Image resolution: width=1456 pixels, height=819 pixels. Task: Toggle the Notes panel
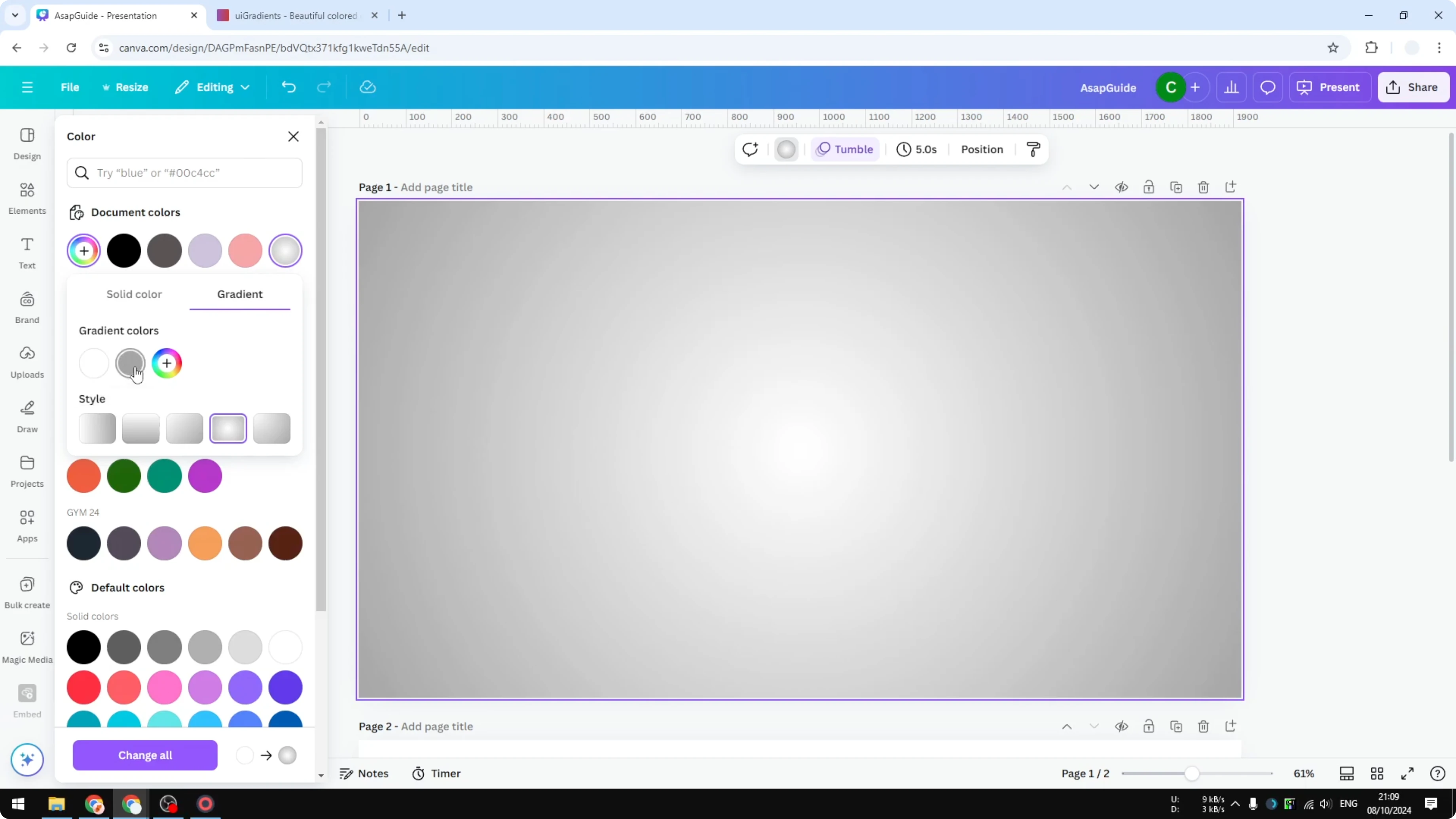(x=364, y=773)
